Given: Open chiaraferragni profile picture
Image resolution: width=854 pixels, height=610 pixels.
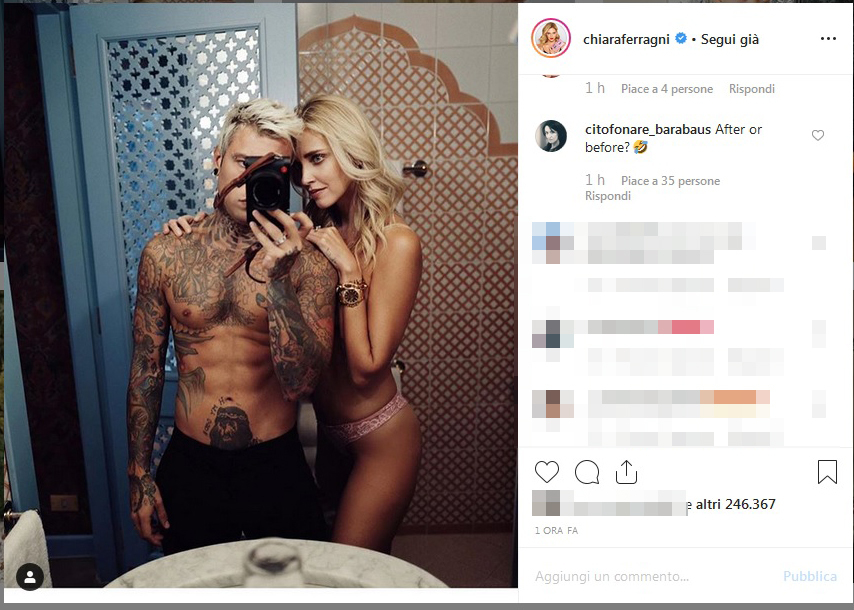Looking at the screenshot, I should click(x=551, y=38).
